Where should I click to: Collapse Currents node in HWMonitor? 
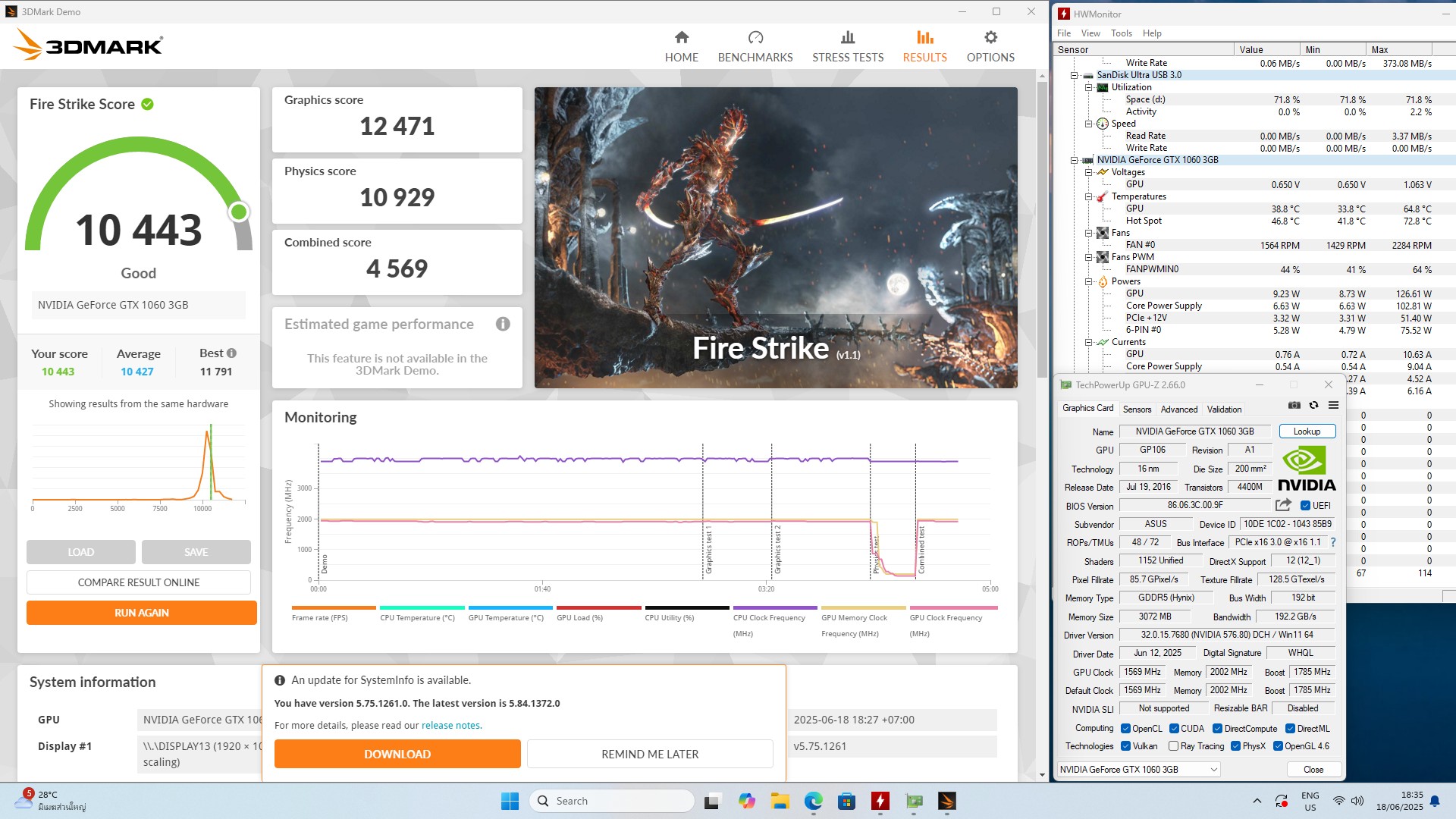click(1088, 342)
